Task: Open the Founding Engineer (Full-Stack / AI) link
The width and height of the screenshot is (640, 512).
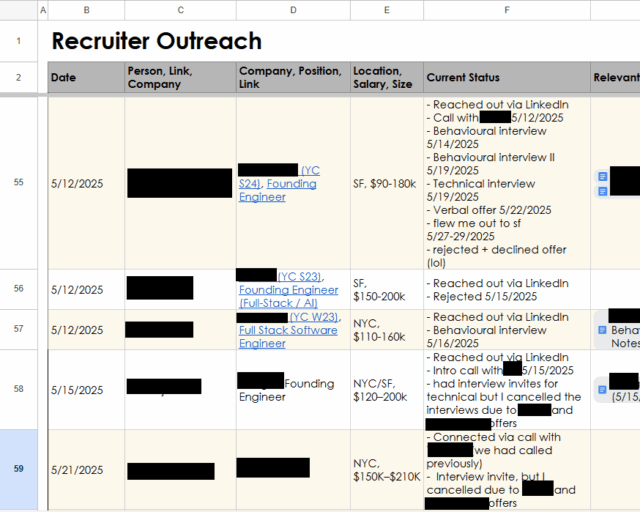Action: pyautogui.click(x=287, y=296)
